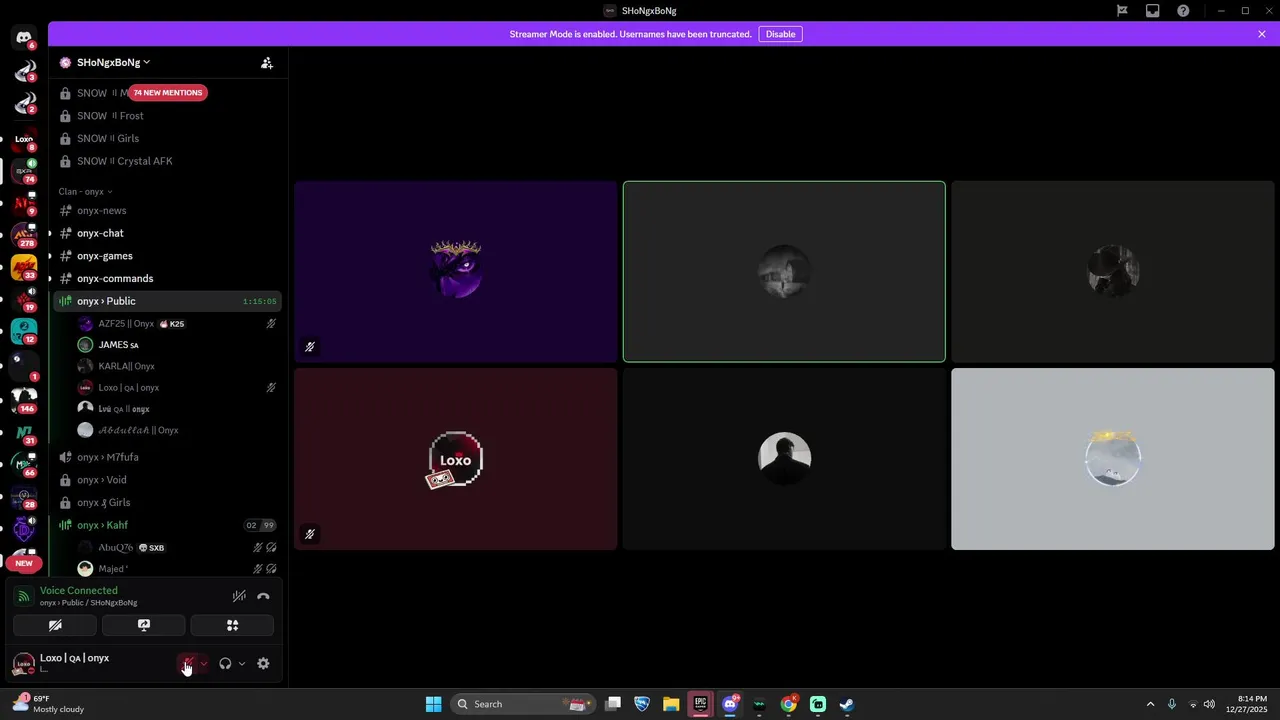Viewport: 1280px width, 720px height.
Task: Open onyx-chat channel
Action: coord(167,233)
